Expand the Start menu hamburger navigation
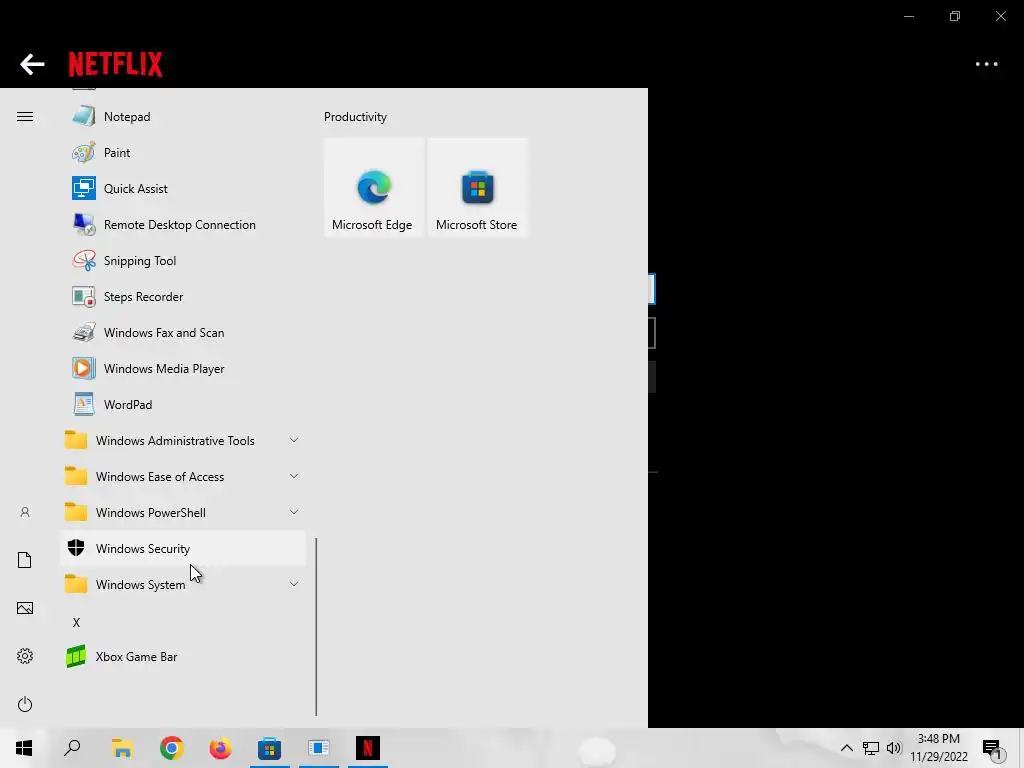 (25, 117)
